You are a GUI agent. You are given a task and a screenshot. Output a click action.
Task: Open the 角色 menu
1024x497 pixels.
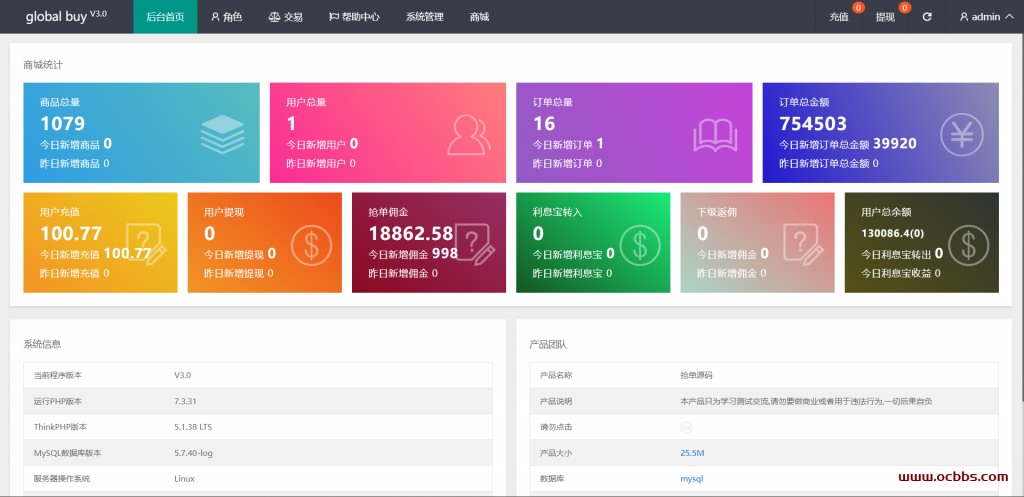coord(227,17)
